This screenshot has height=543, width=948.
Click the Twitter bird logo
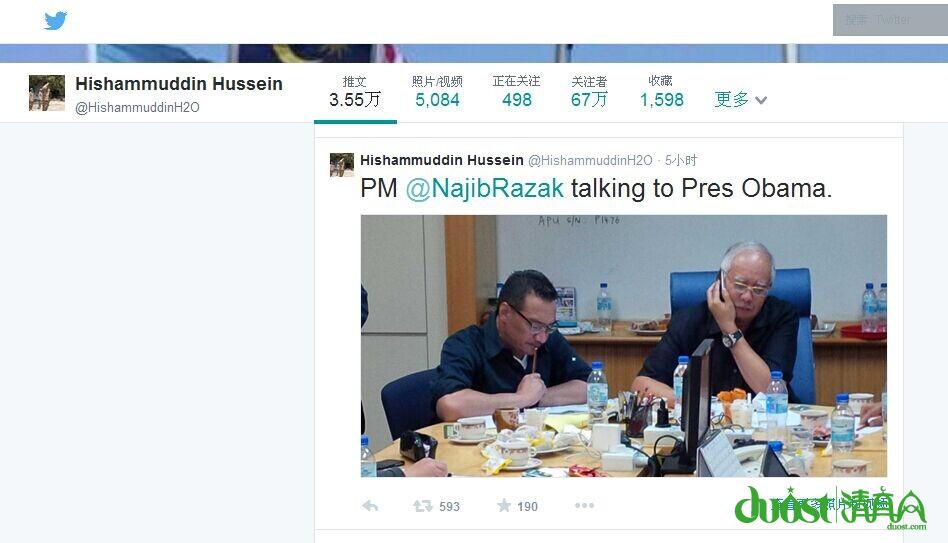tap(56, 21)
